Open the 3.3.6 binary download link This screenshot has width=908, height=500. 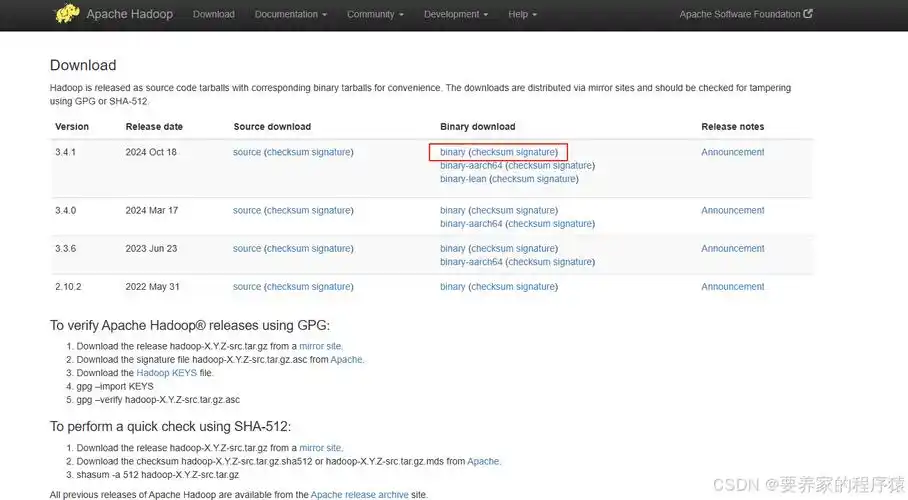(452, 249)
